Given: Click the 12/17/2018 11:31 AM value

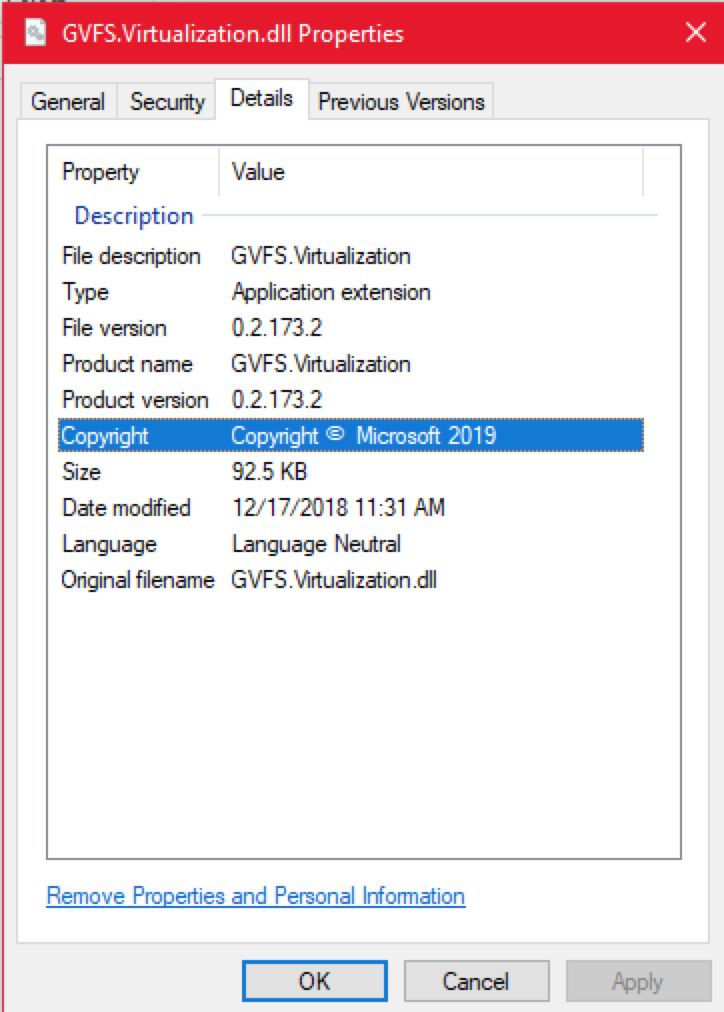Looking at the screenshot, I should tap(338, 508).
